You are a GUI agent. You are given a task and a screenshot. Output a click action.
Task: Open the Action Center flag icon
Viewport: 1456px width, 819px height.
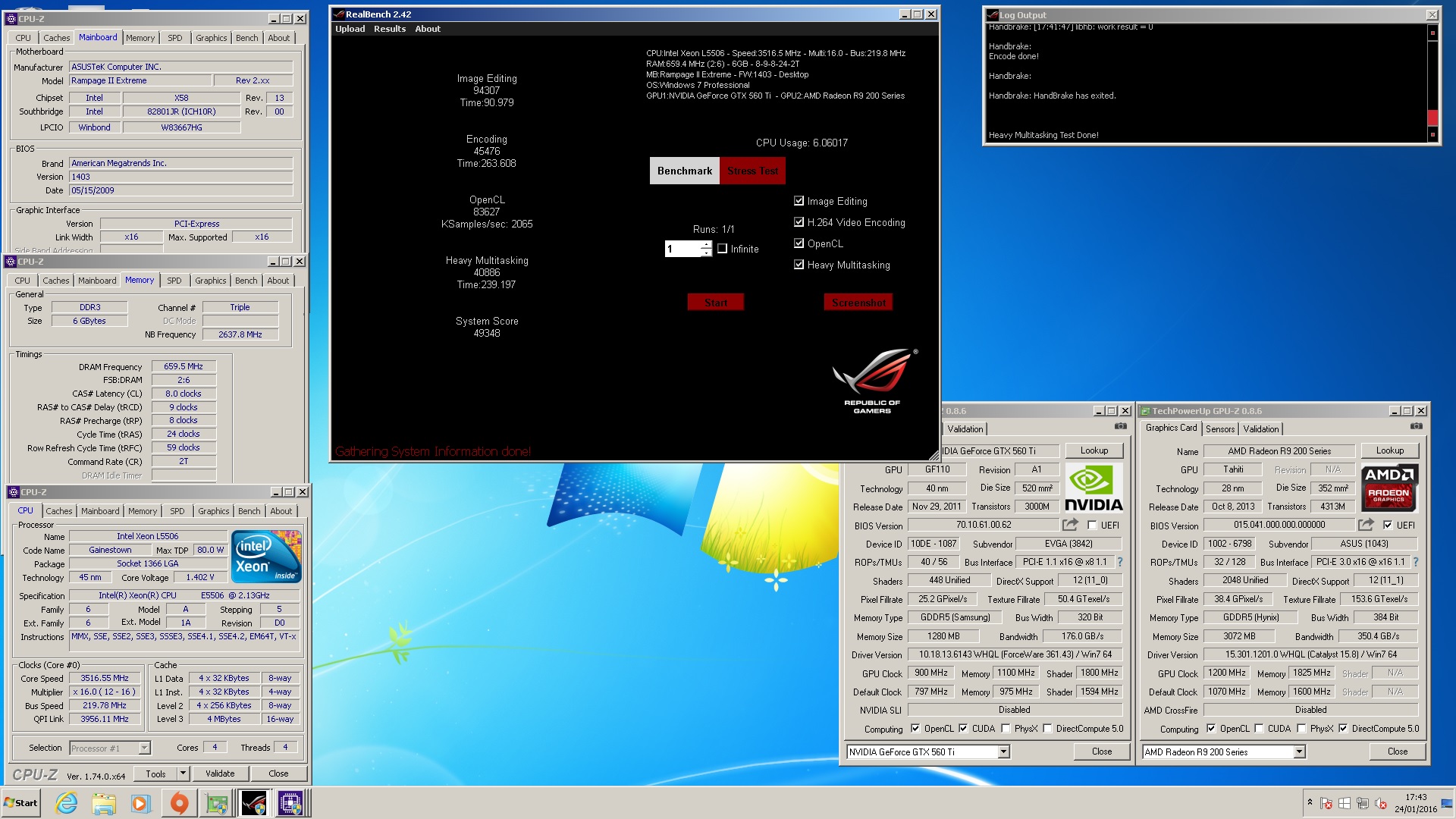[x=1326, y=804]
